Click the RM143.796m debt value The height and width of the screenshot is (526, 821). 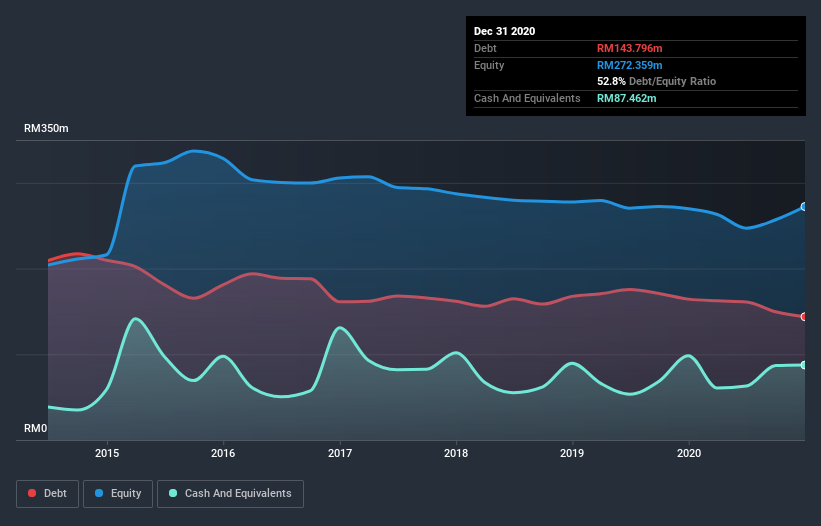pos(629,48)
